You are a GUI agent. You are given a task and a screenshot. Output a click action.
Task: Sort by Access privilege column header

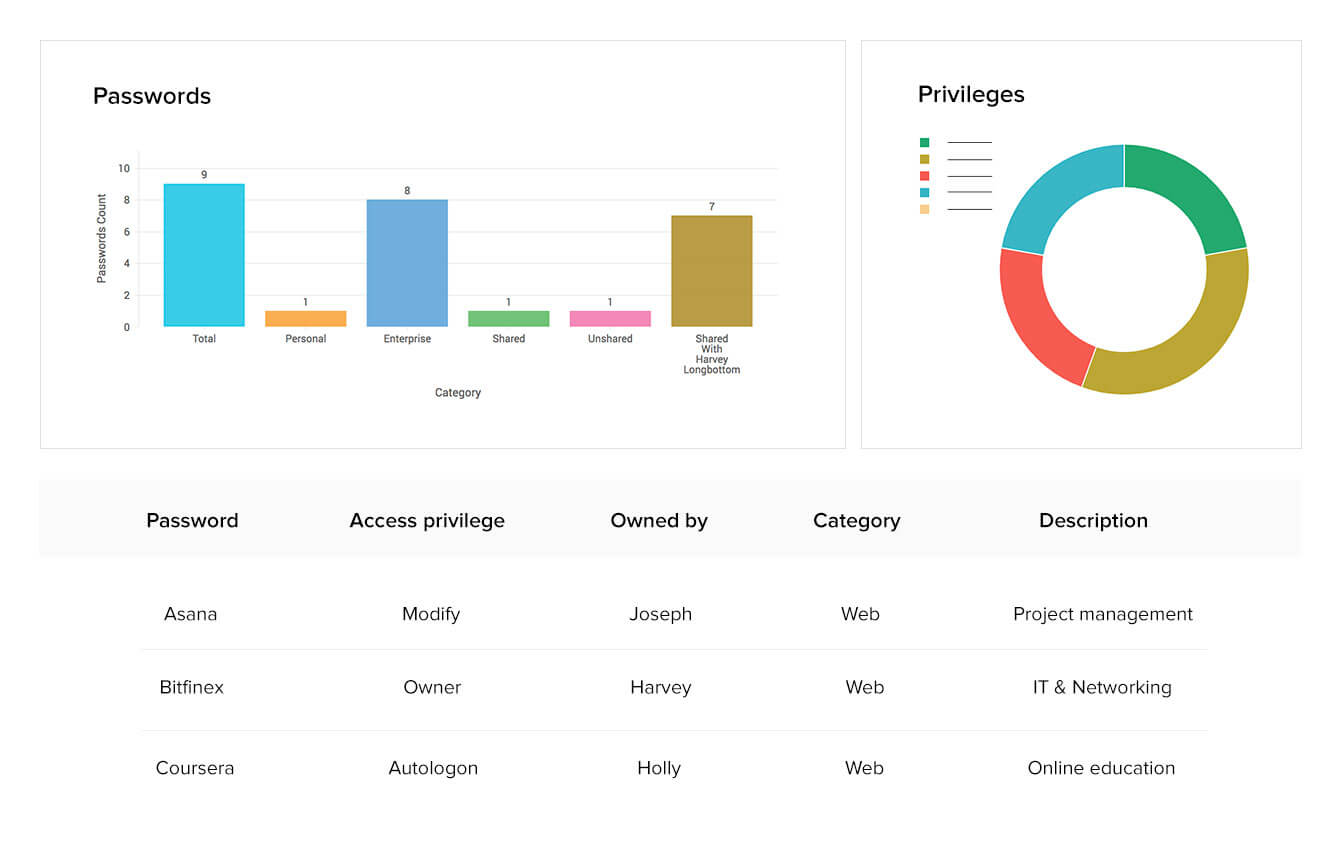427,521
